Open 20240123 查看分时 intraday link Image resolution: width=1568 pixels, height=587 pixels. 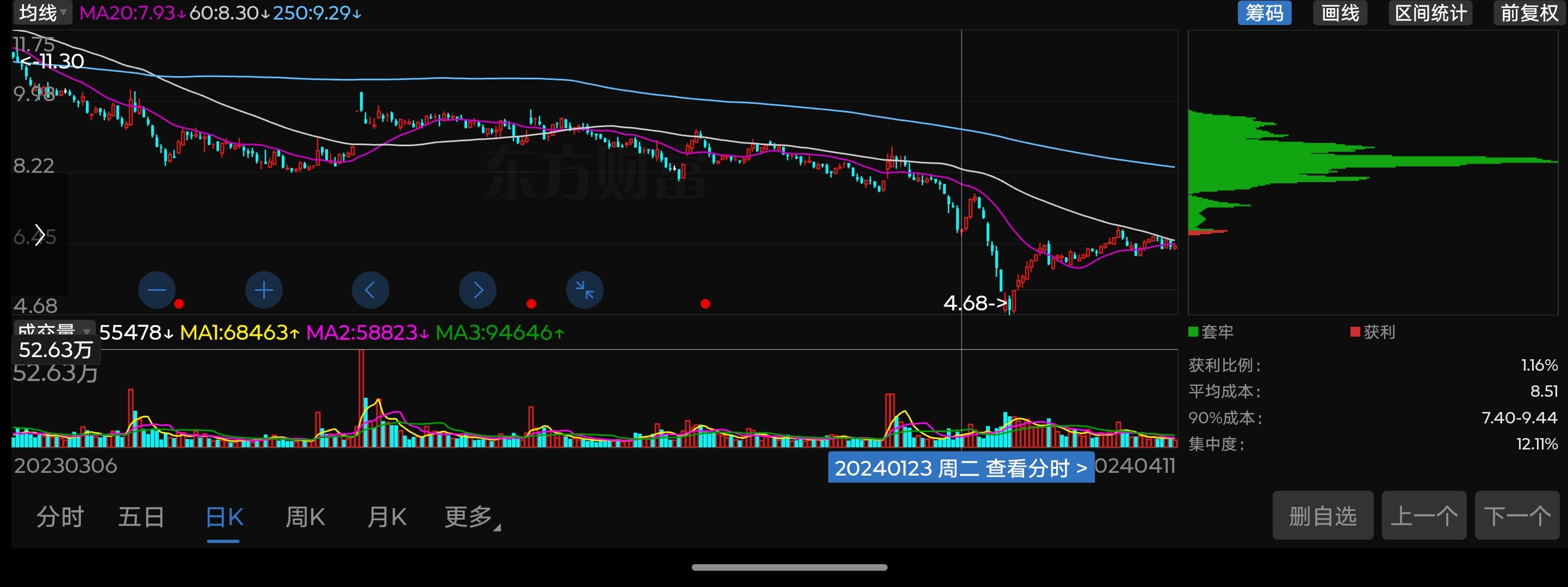click(960, 468)
